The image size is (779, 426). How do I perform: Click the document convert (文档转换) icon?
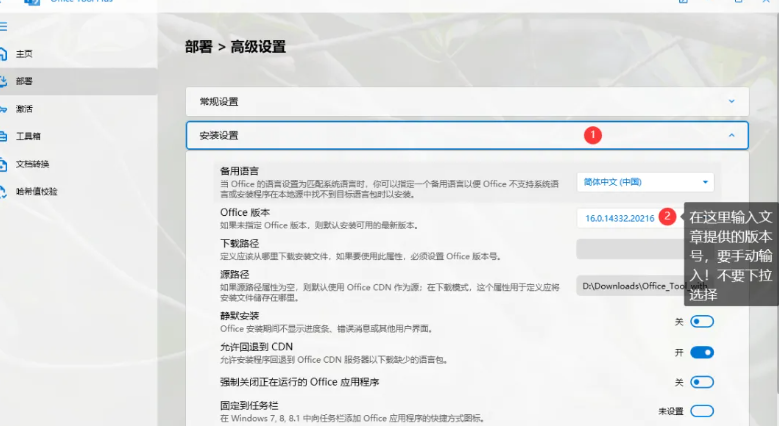click(3, 164)
